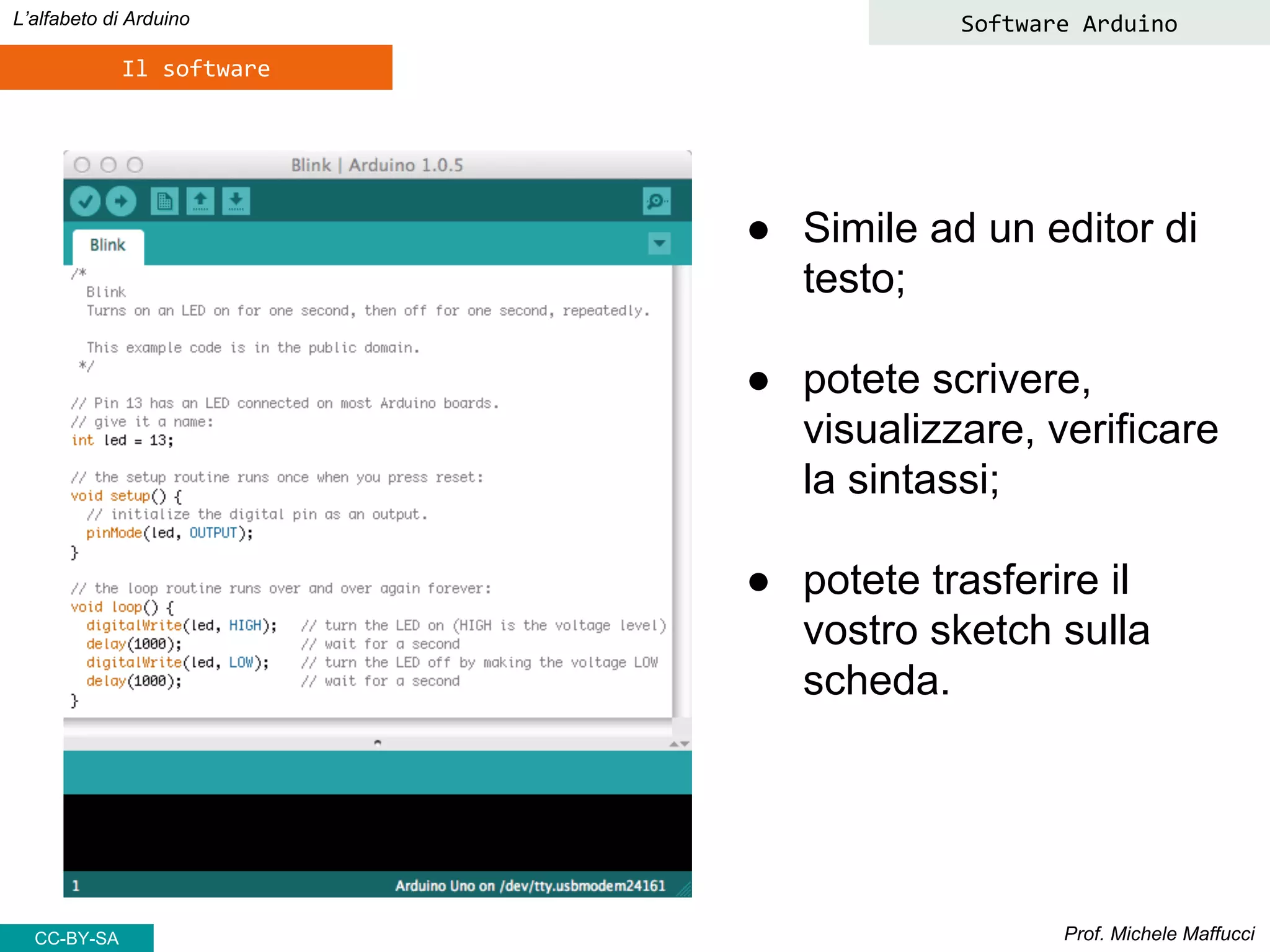Click the 'potete trasferire il vostro sketch' bullet

(x=977, y=630)
